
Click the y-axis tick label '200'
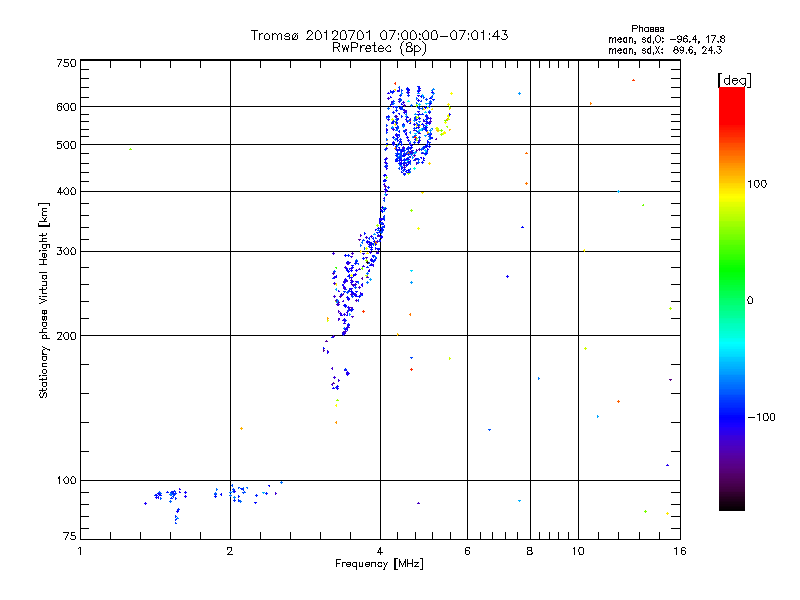click(66, 336)
